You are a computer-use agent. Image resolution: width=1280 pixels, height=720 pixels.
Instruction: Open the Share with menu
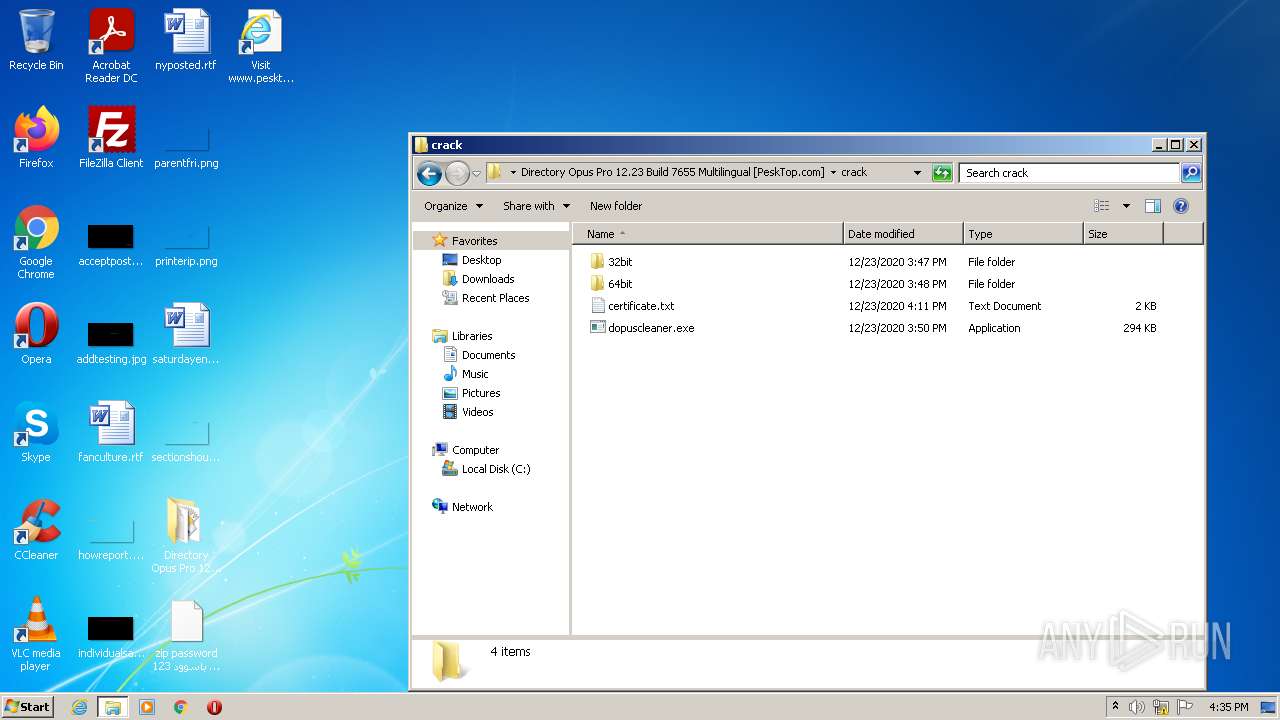(536, 206)
